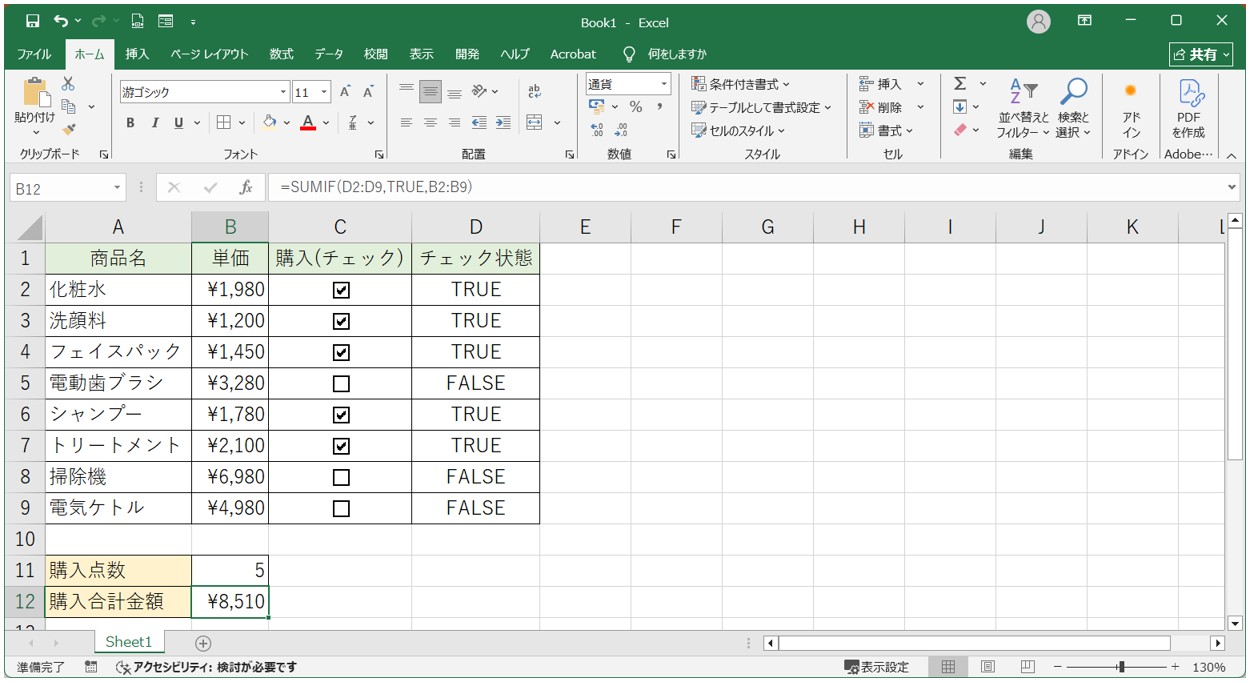
Task: Toggle Bold formatting
Action: point(130,123)
